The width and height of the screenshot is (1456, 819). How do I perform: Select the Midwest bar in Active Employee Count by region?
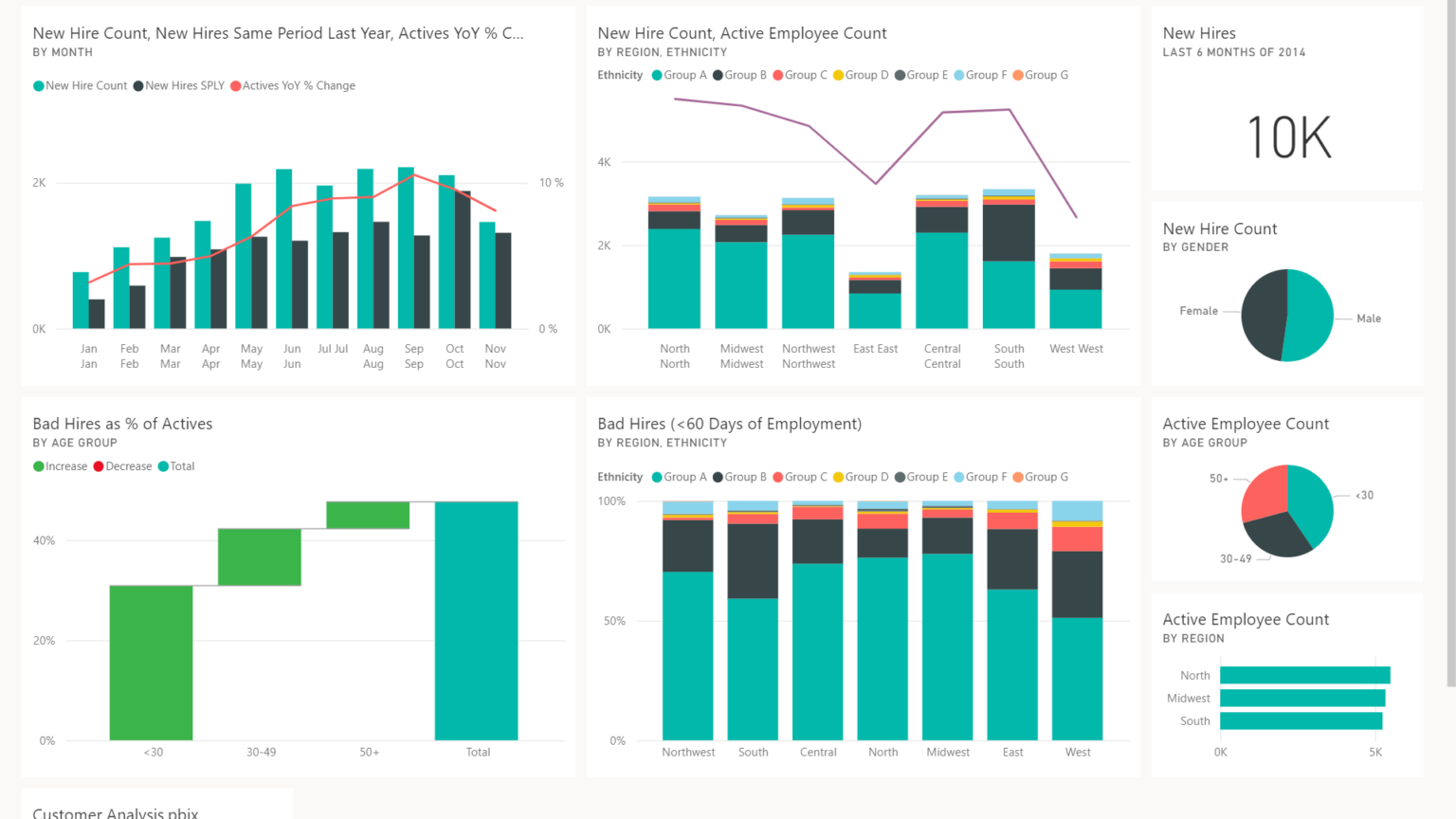point(1302,698)
